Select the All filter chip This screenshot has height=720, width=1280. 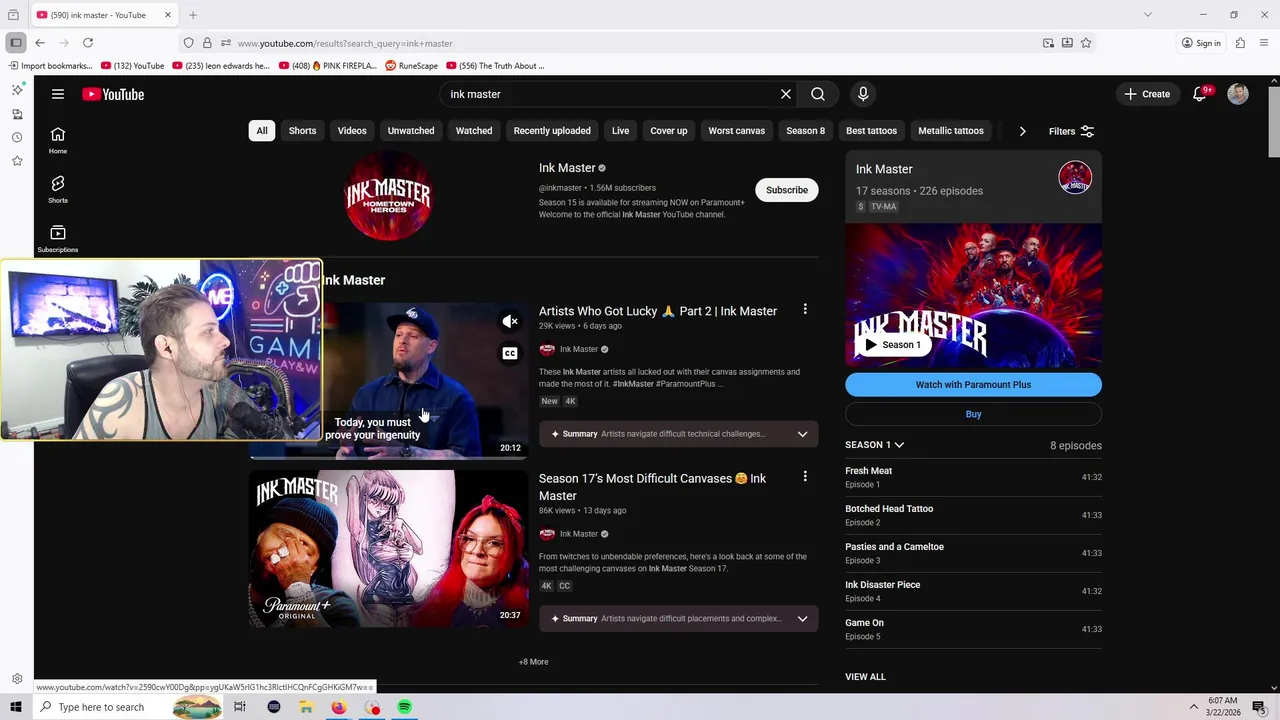click(262, 131)
